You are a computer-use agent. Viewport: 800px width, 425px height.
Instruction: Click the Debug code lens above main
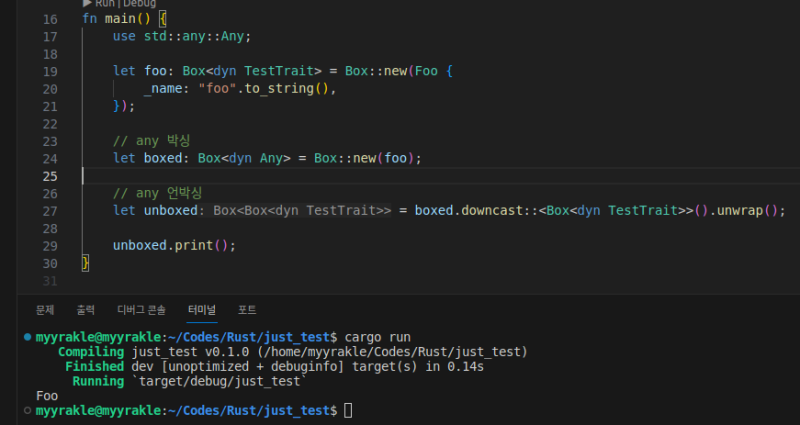click(x=138, y=4)
